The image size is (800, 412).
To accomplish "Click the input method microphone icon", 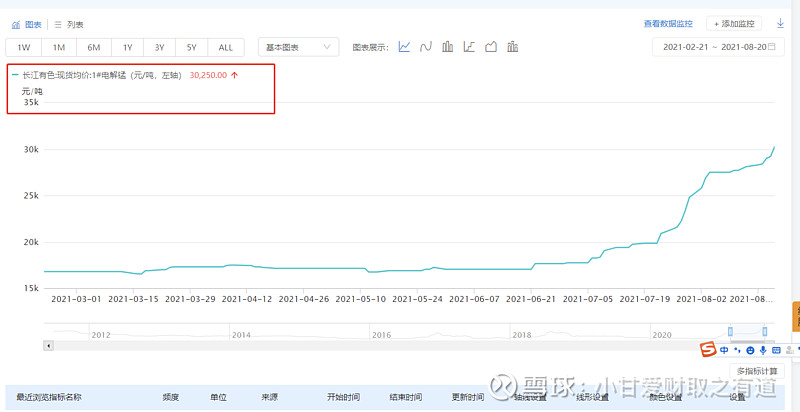I will (x=763, y=350).
